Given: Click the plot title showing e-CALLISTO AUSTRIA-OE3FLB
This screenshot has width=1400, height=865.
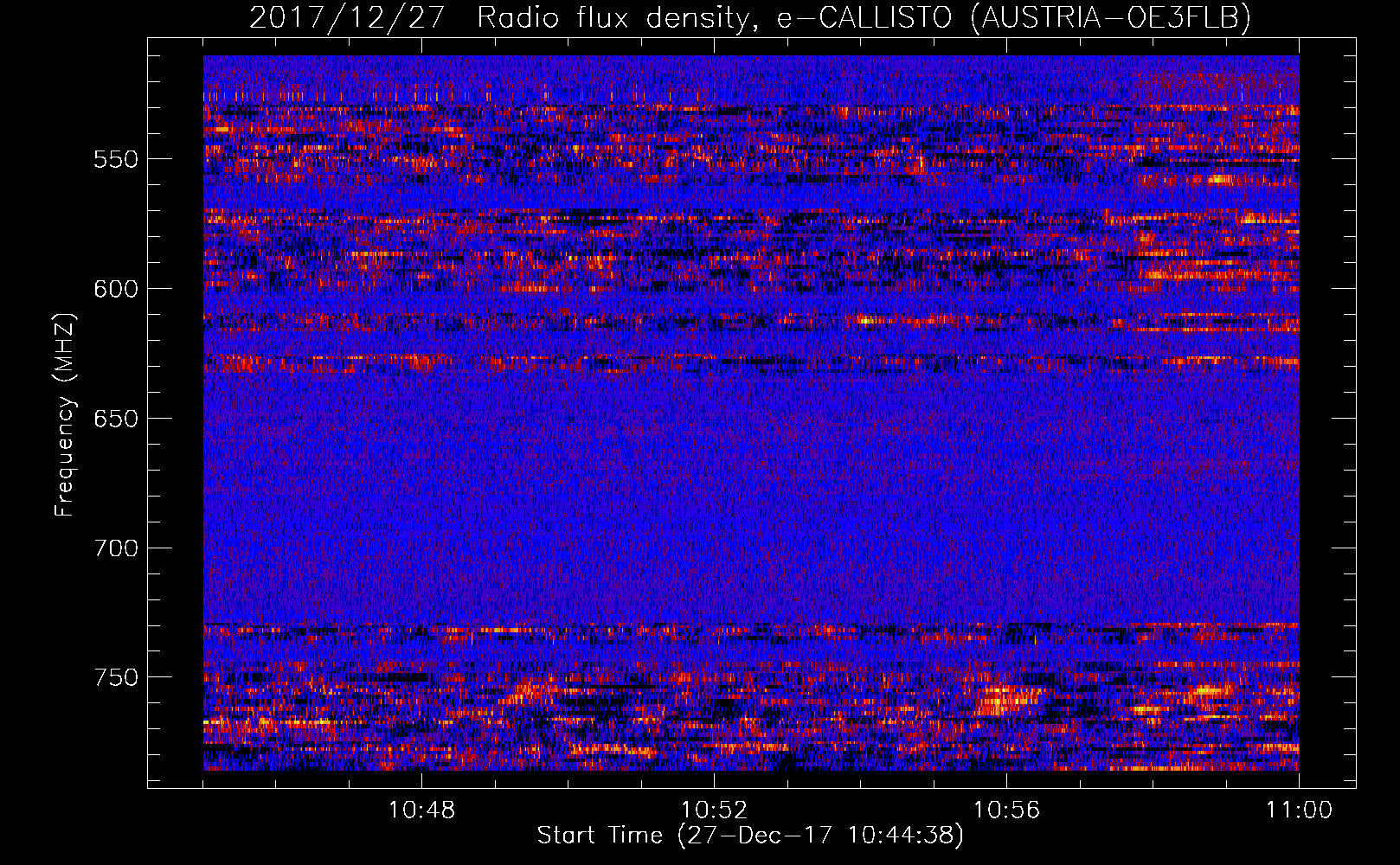Looking at the screenshot, I should [750, 16].
